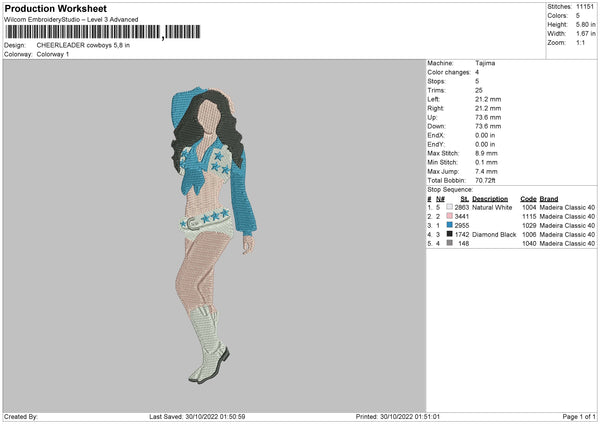Select the Diamond Black description text
The height and width of the screenshot is (424, 600).
[x=494, y=234]
